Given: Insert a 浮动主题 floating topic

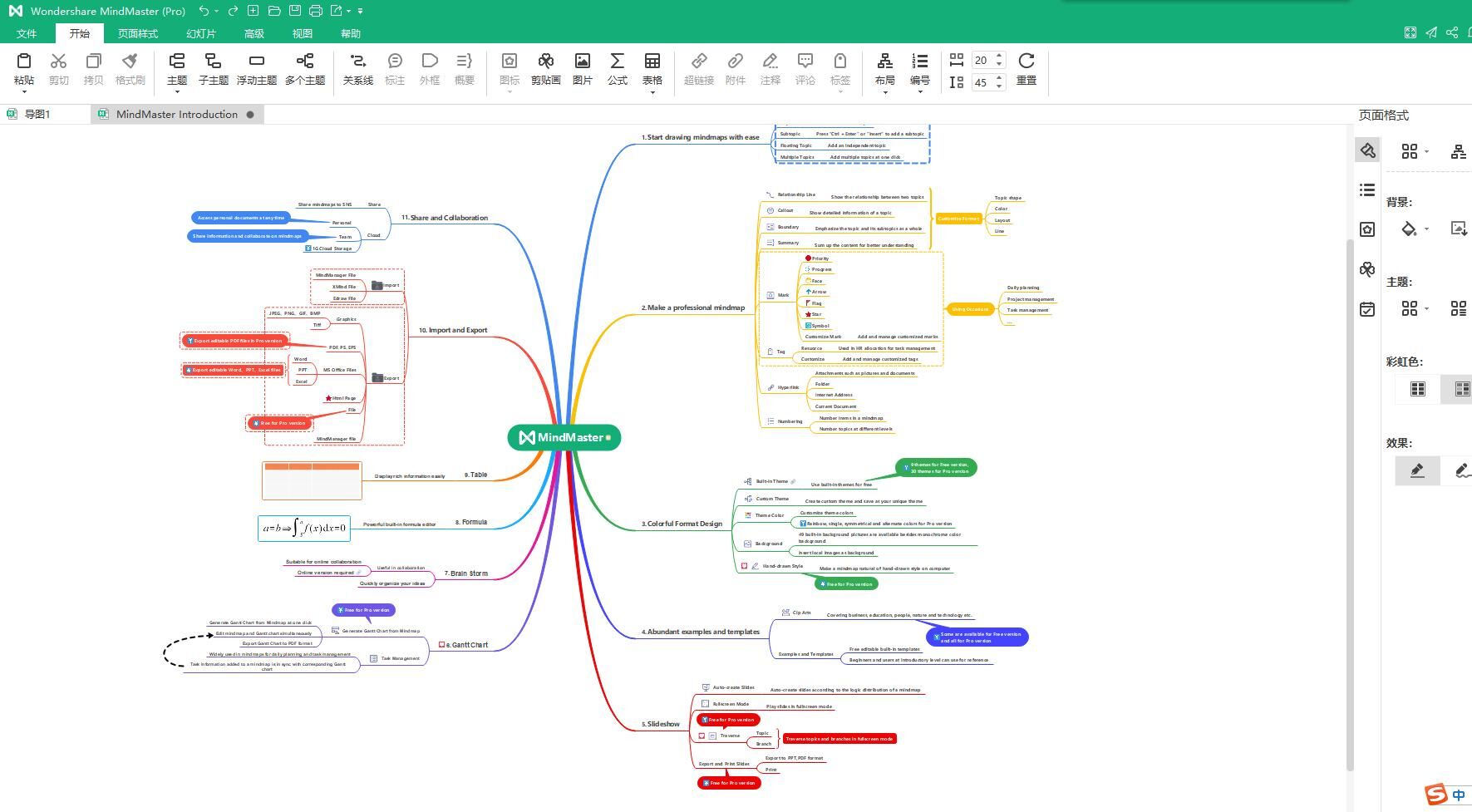Looking at the screenshot, I should click(257, 68).
